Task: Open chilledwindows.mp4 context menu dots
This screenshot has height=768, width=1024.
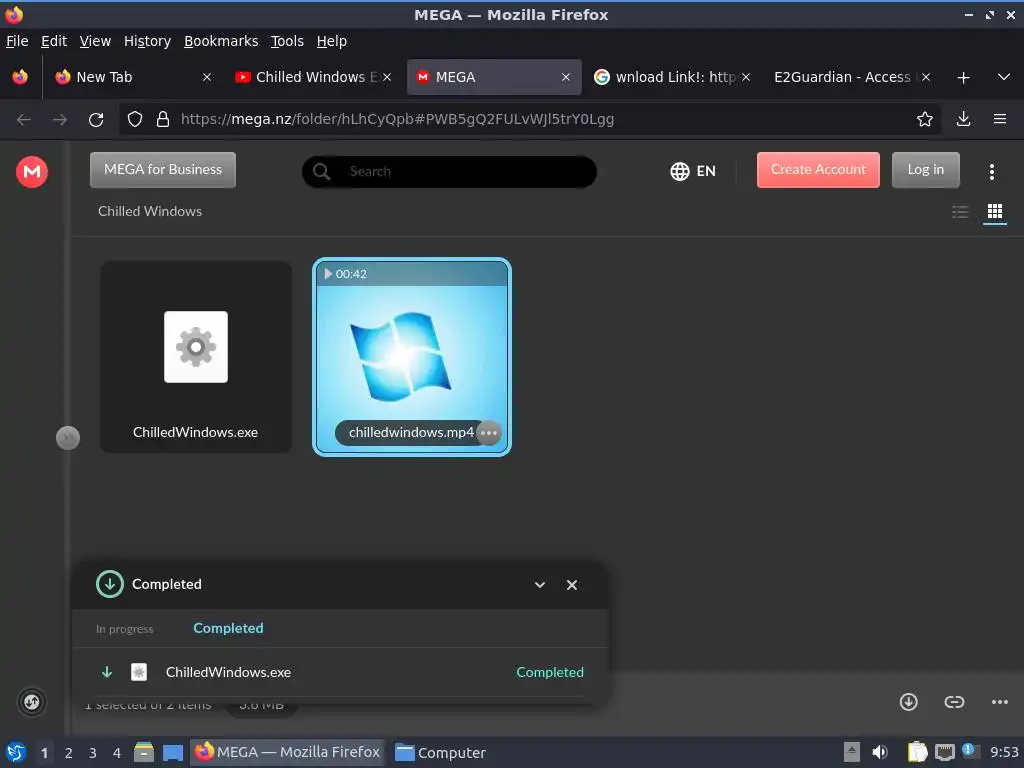Action: 488,432
